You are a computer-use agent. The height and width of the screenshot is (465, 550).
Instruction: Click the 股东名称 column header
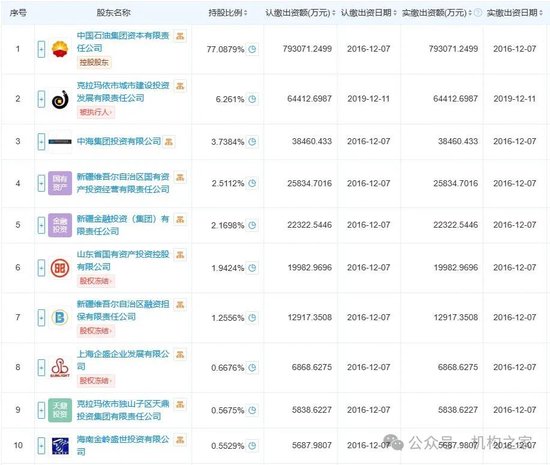pyautogui.click(x=113, y=13)
